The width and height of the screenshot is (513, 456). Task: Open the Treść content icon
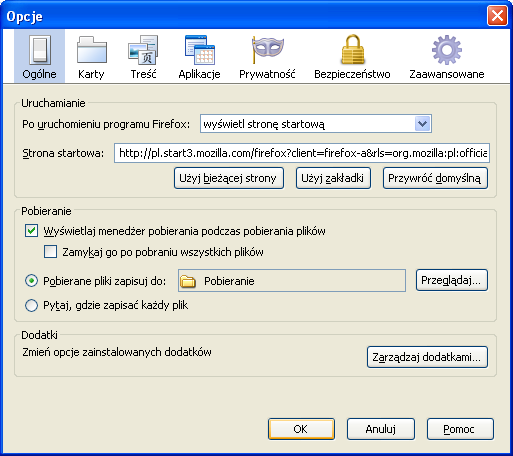pos(143,50)
